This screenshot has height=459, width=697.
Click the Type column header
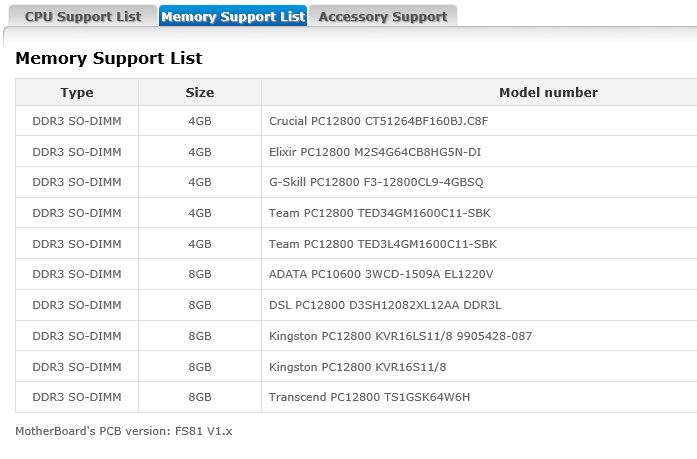point(77,92)
